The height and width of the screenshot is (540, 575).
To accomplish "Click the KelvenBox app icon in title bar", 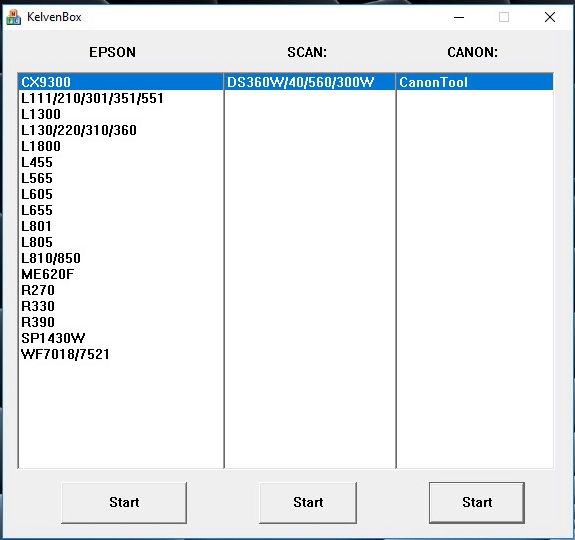I will [x=14, y=17].
